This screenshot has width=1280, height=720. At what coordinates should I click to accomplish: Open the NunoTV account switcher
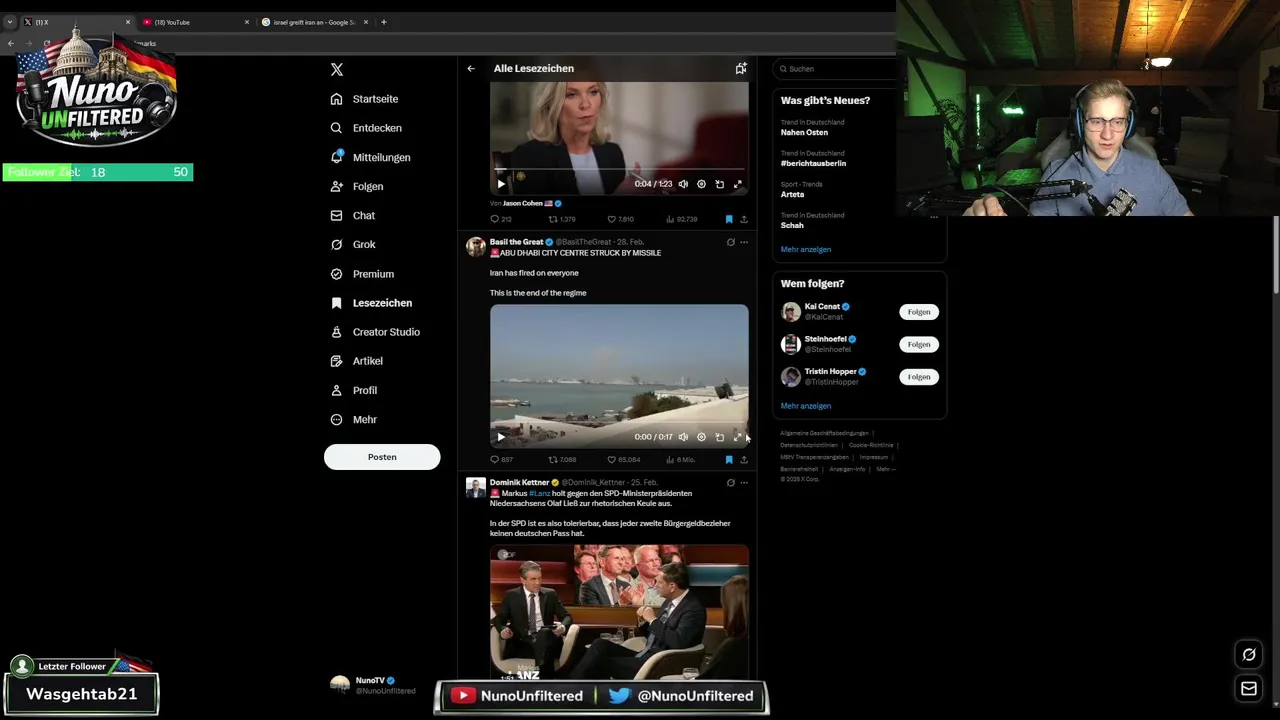[384, 685]
